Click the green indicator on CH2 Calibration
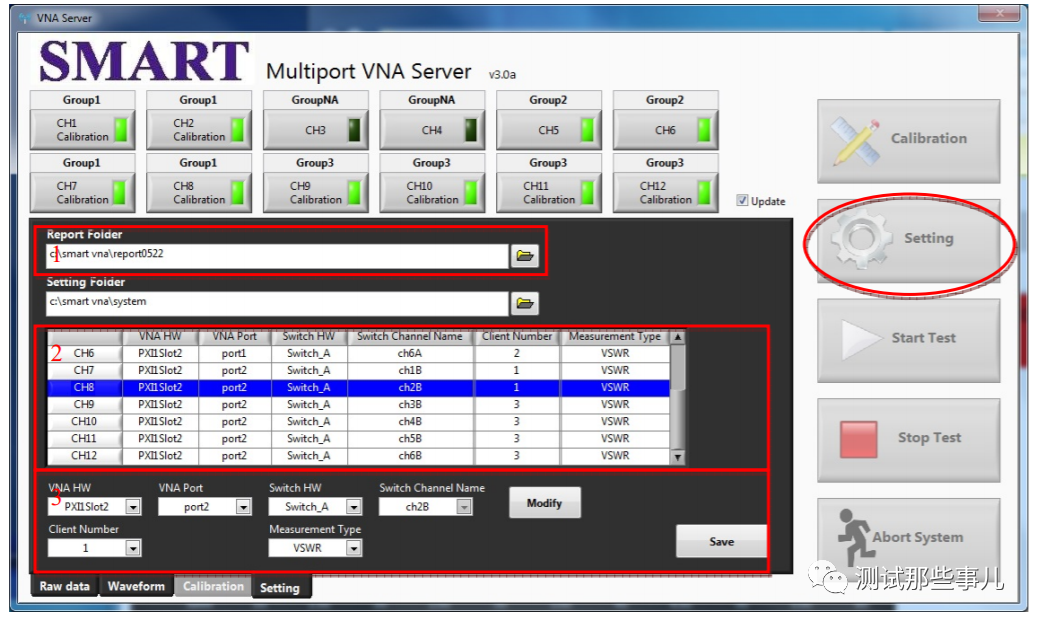This screenshot has width=1038, height=624. click(x=237, y=130)
